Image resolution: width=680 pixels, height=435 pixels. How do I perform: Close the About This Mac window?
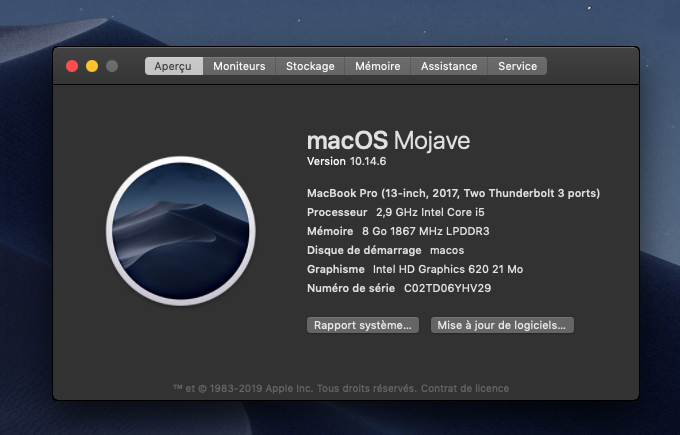72,66
